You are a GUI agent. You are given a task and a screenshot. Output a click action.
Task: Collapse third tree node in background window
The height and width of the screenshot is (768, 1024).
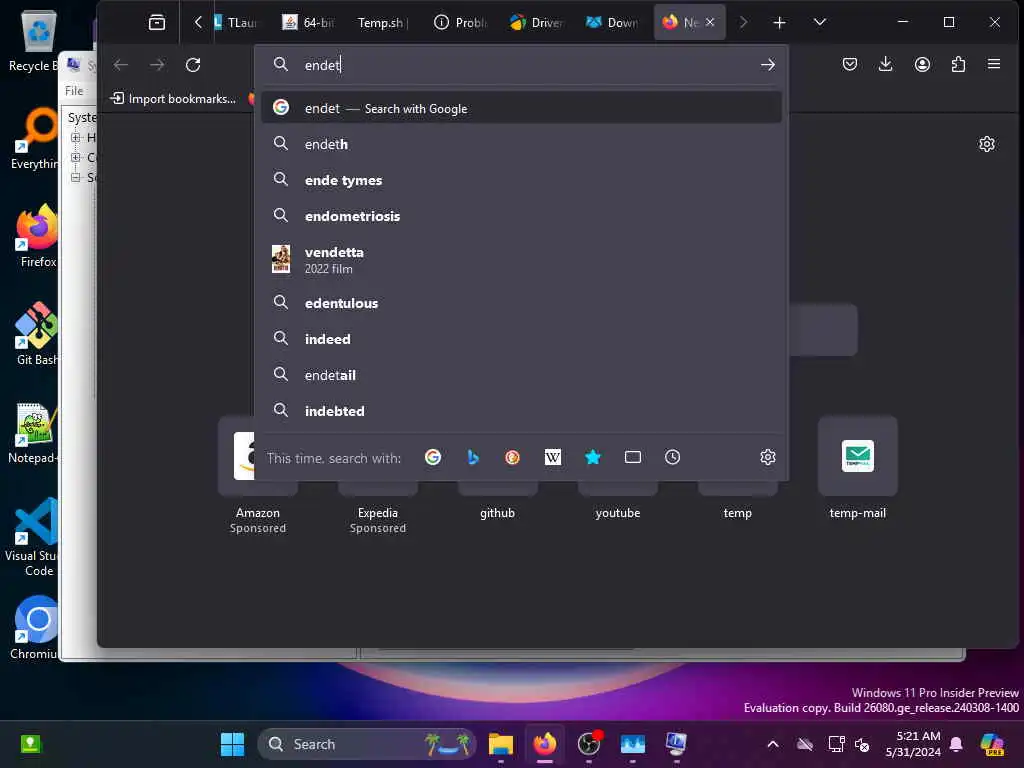click(x=76, y=178)
